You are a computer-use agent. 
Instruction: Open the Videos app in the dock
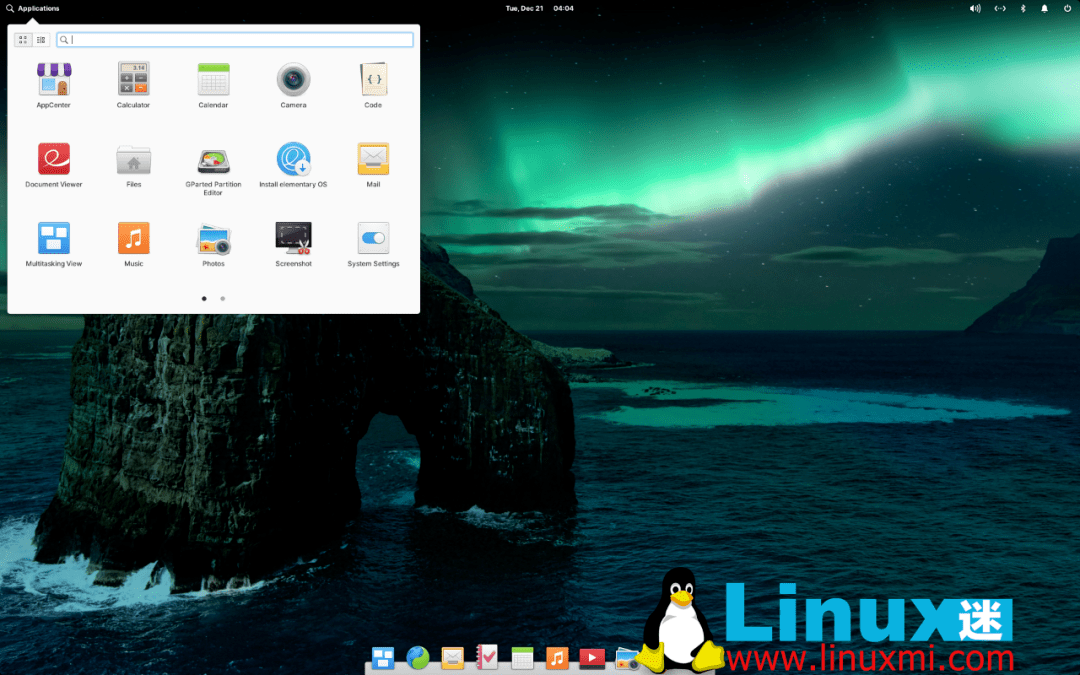pos(592,657)
